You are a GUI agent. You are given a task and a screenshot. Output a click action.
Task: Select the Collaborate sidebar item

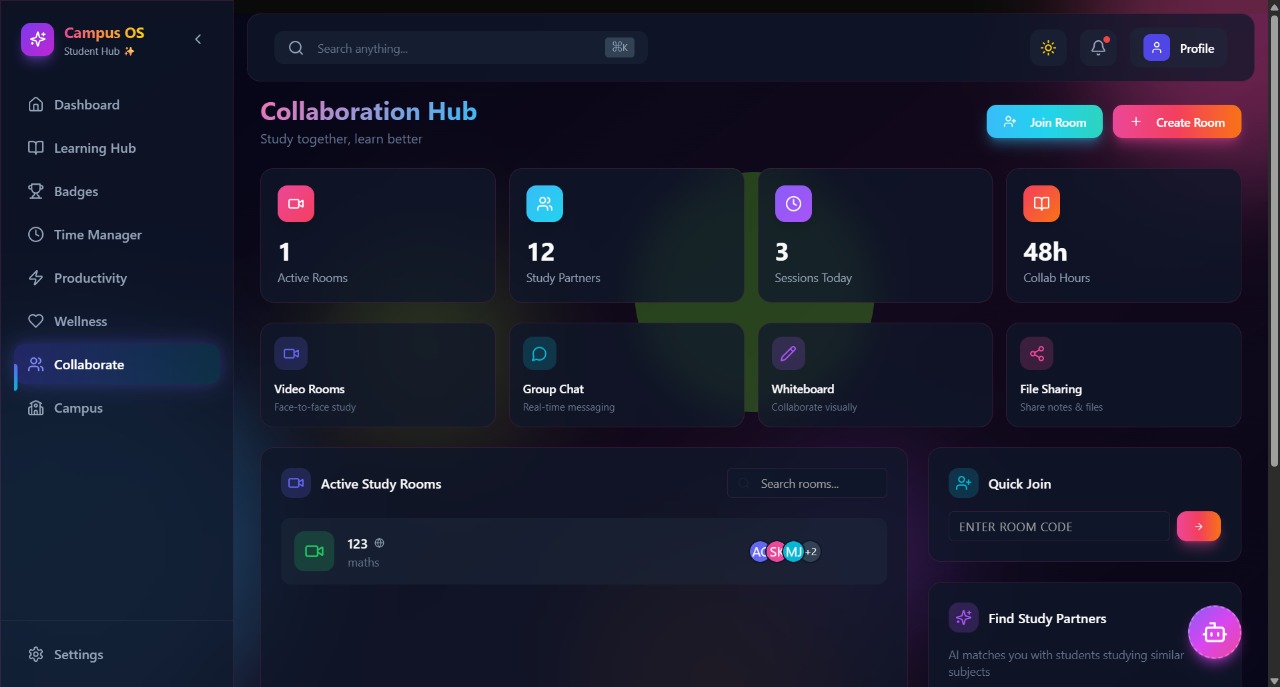point(116,365)
